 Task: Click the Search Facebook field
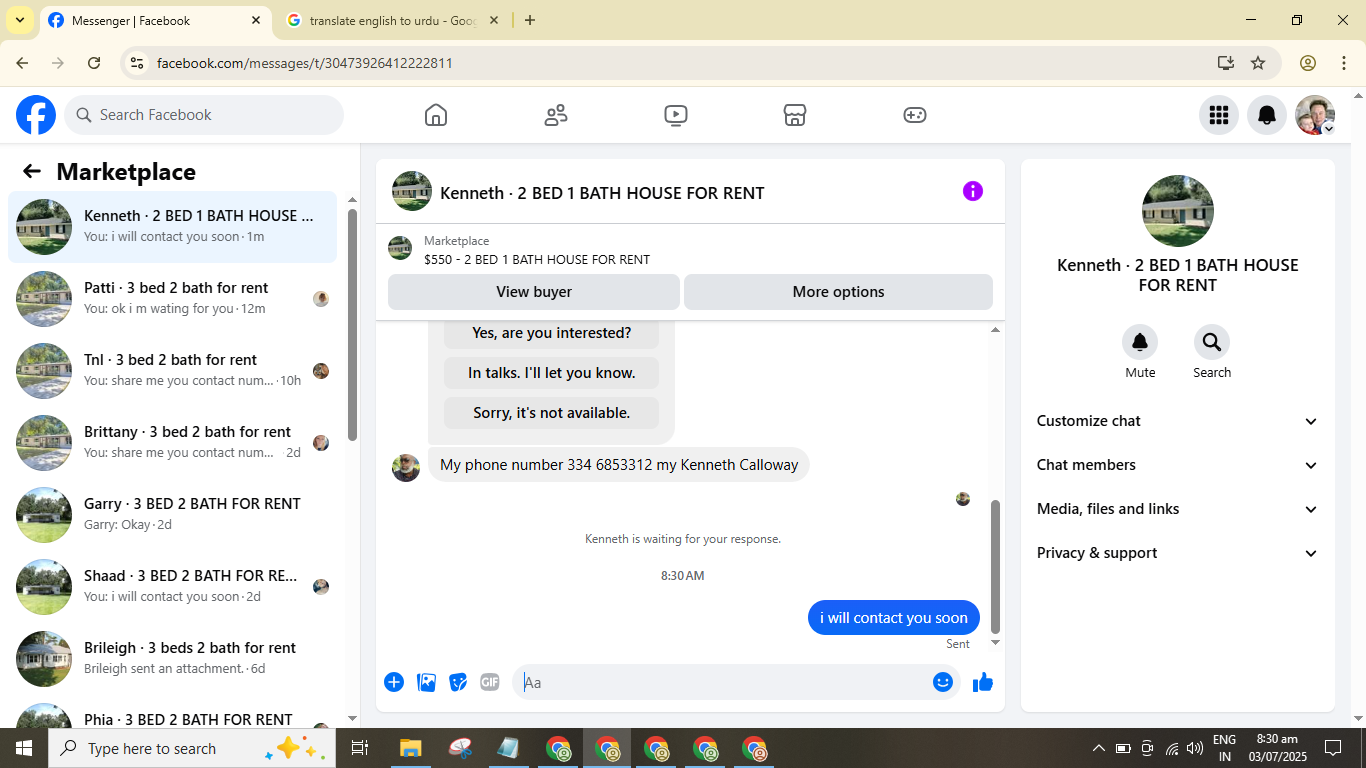point(204,115)
